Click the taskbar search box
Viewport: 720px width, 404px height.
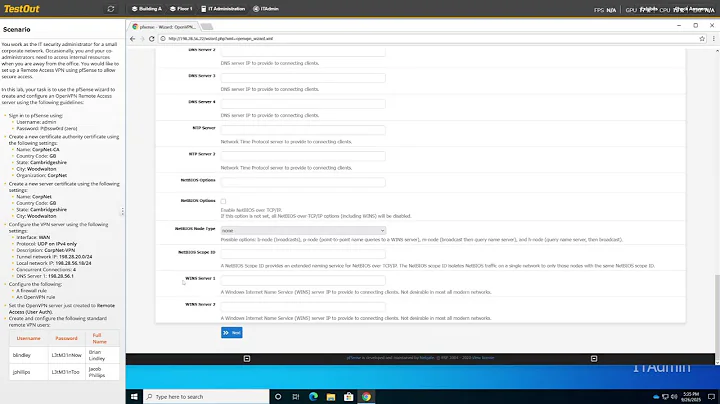click(206, 397)
